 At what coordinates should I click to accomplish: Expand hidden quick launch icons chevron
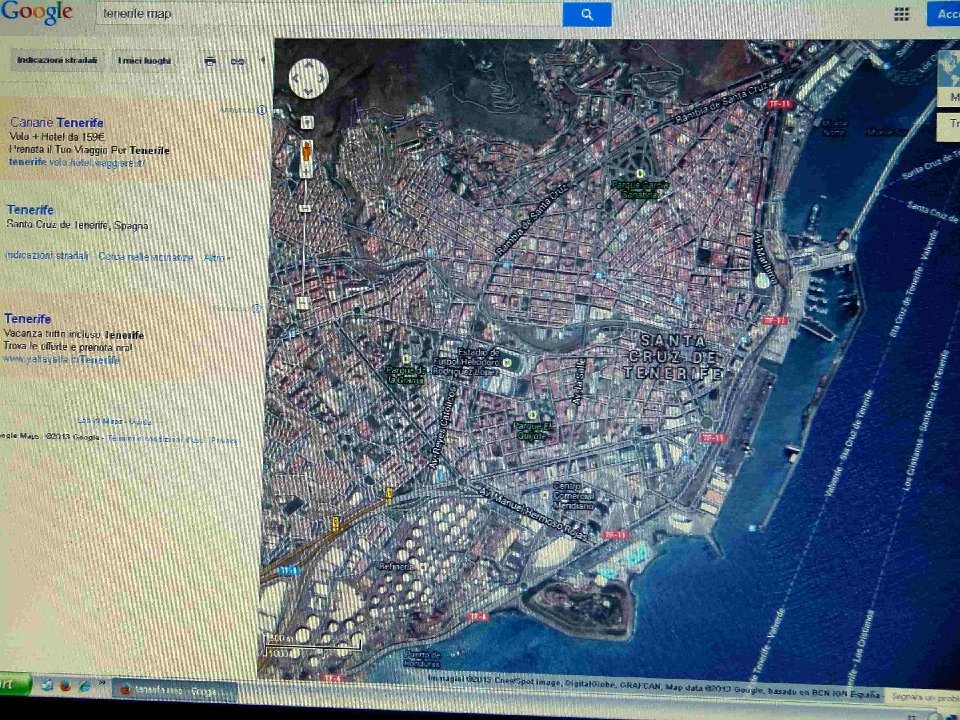[x=102, y=683]
